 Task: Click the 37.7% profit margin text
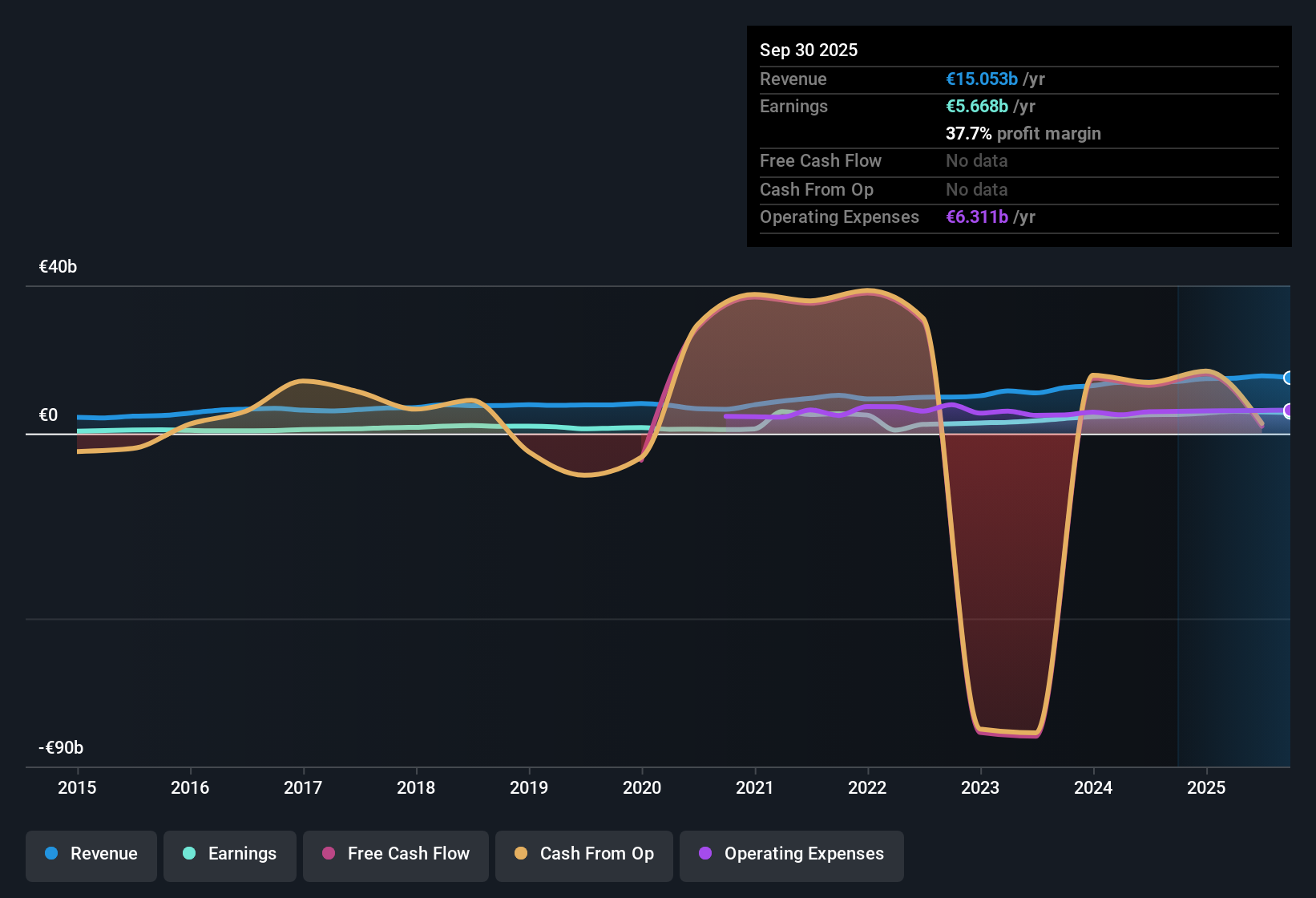click(1023, 134)
